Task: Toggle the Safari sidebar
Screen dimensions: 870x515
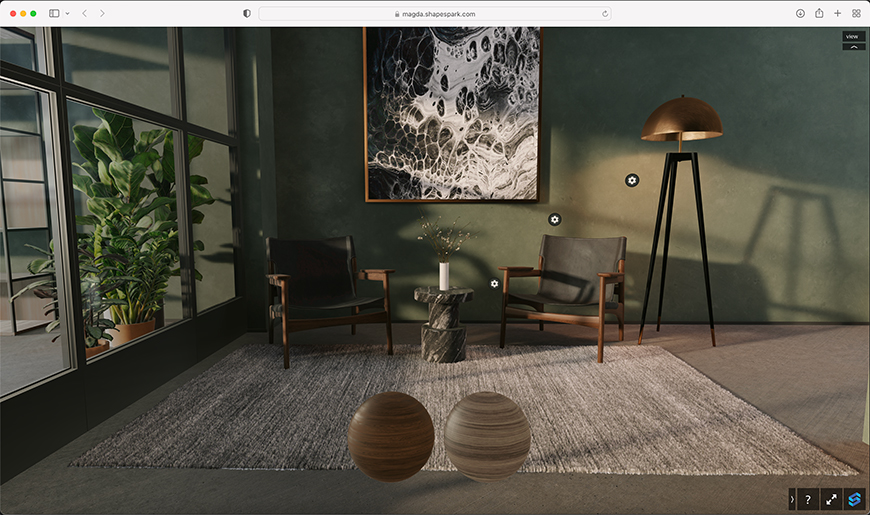Action: point(54,13)
